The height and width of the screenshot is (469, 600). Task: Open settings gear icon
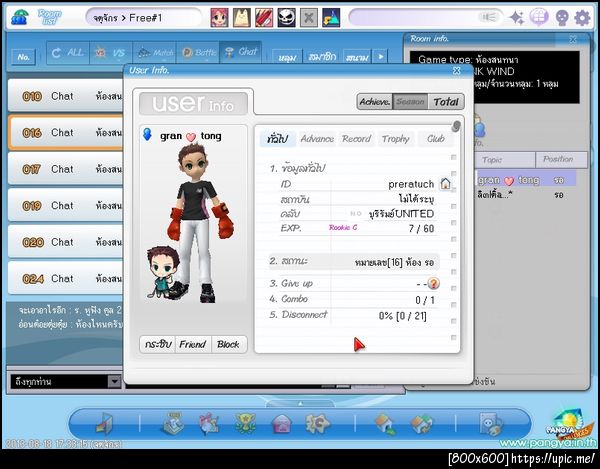tap(583, 18)
